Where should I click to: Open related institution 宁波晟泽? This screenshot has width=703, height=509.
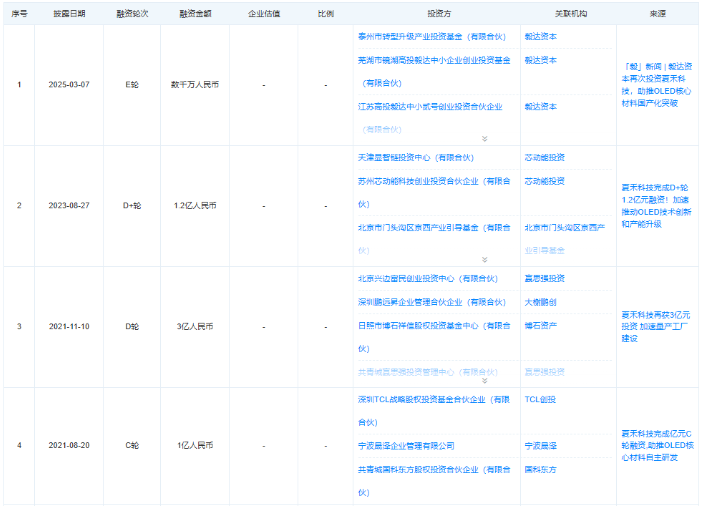click(x=540, y=446)
